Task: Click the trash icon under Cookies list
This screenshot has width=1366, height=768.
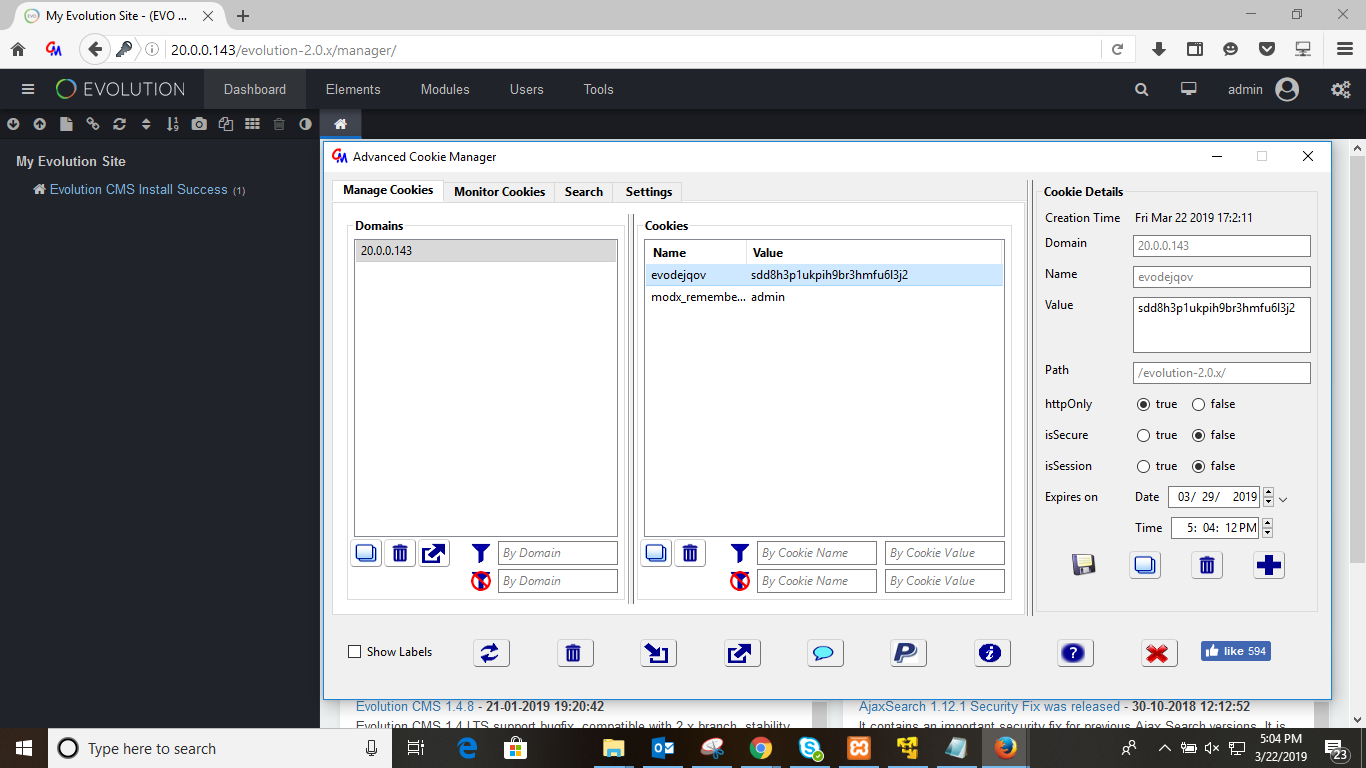Action: (x=690, y=553)
